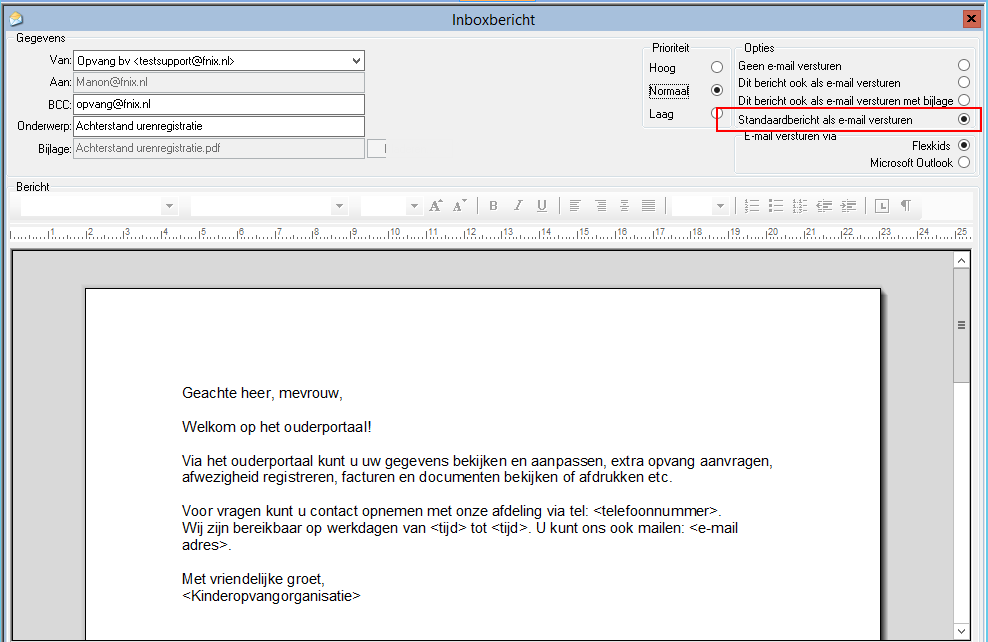Align message text to the left

[x=575, y=206]
